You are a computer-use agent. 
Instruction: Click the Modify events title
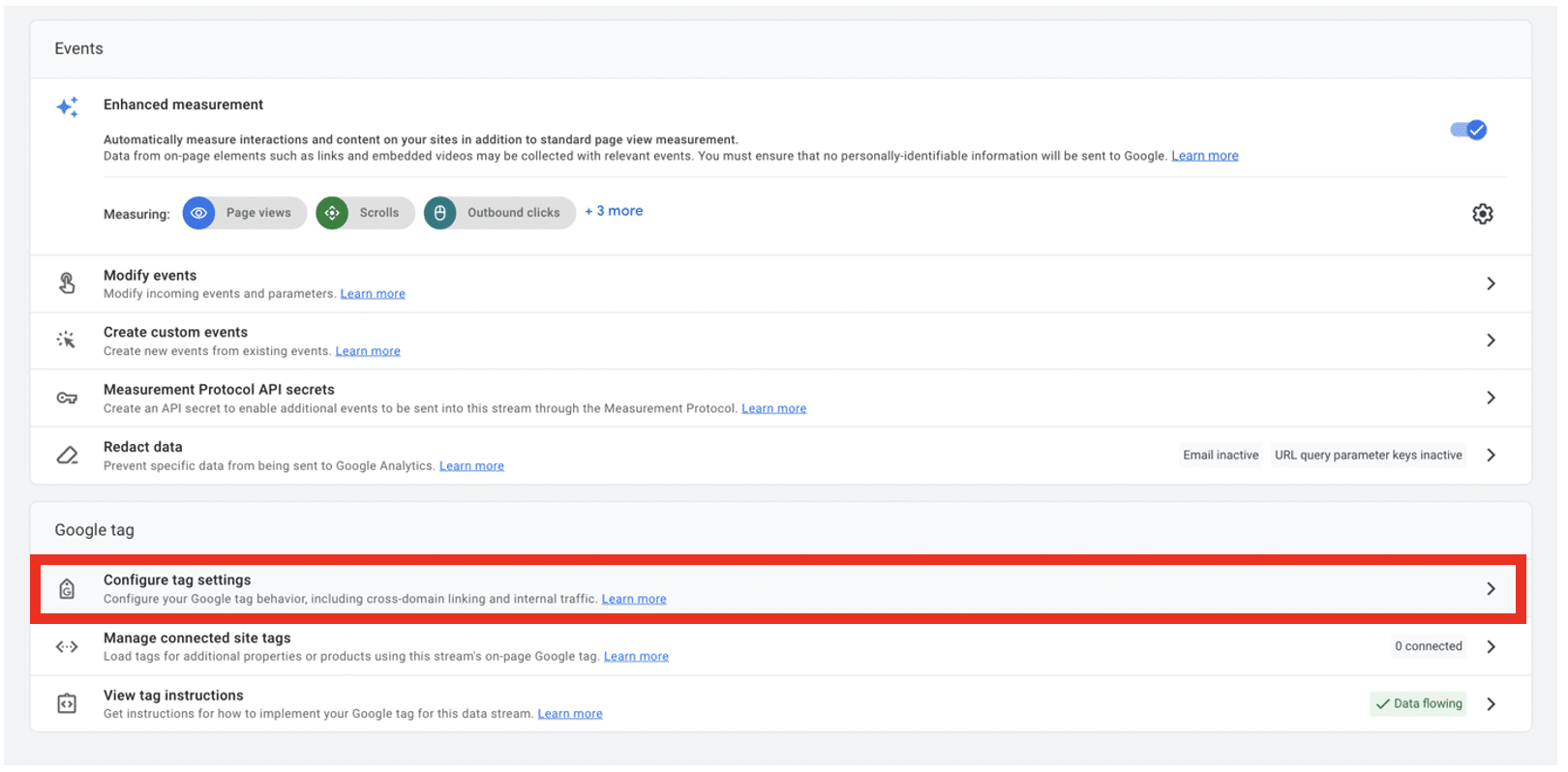(x=150, y=276)
